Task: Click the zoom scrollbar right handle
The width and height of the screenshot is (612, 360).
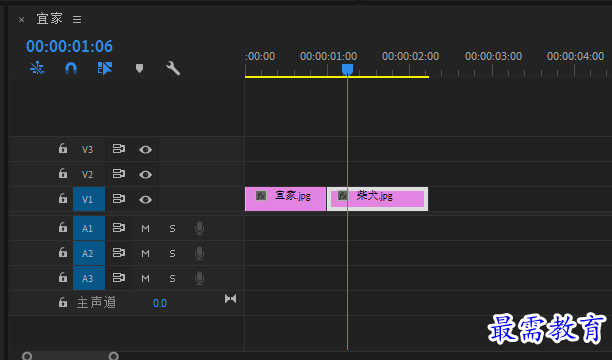Action: pos(114,356)
